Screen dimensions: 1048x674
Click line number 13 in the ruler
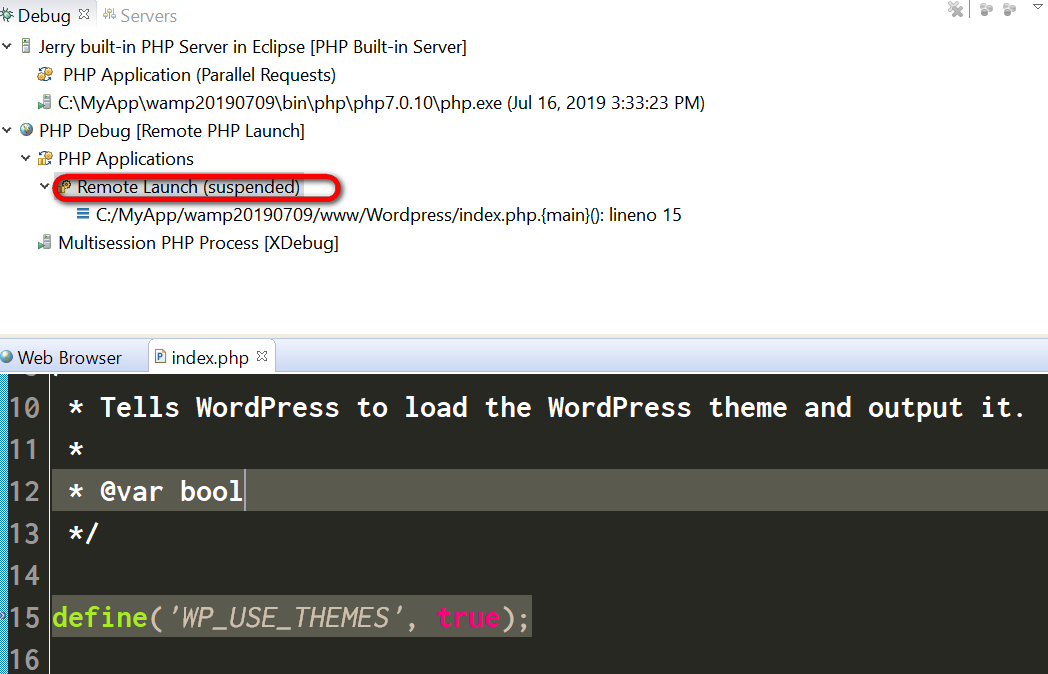click(25, 534)
